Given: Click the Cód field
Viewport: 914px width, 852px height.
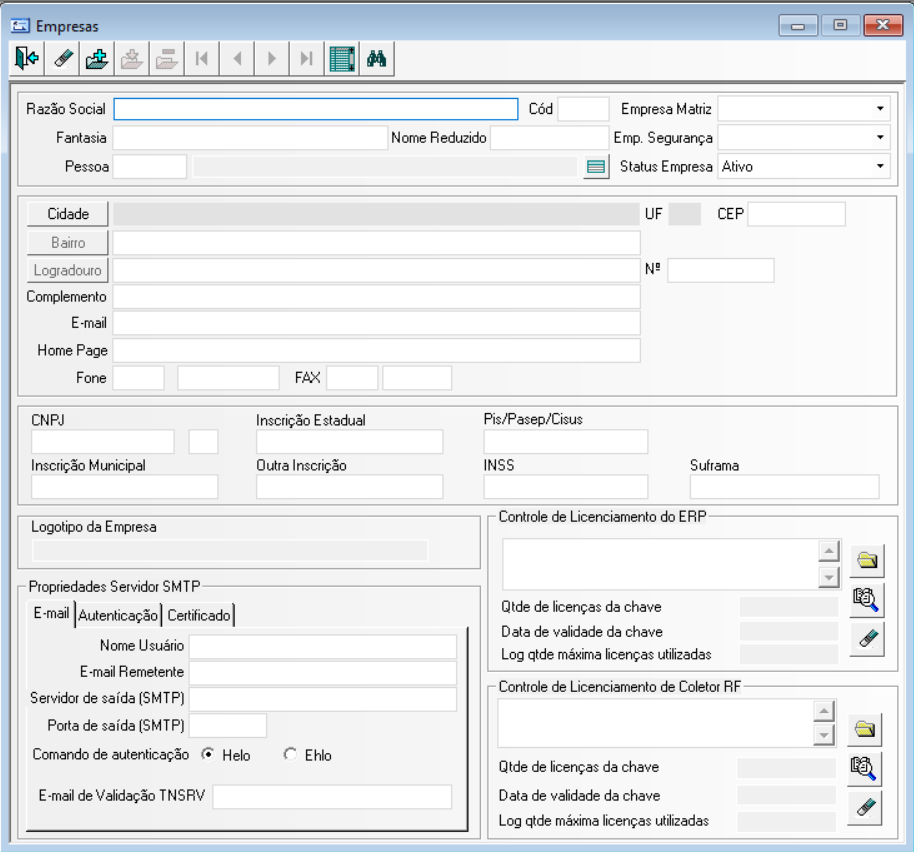Looking at the screenshot, I should pos(583,109).
